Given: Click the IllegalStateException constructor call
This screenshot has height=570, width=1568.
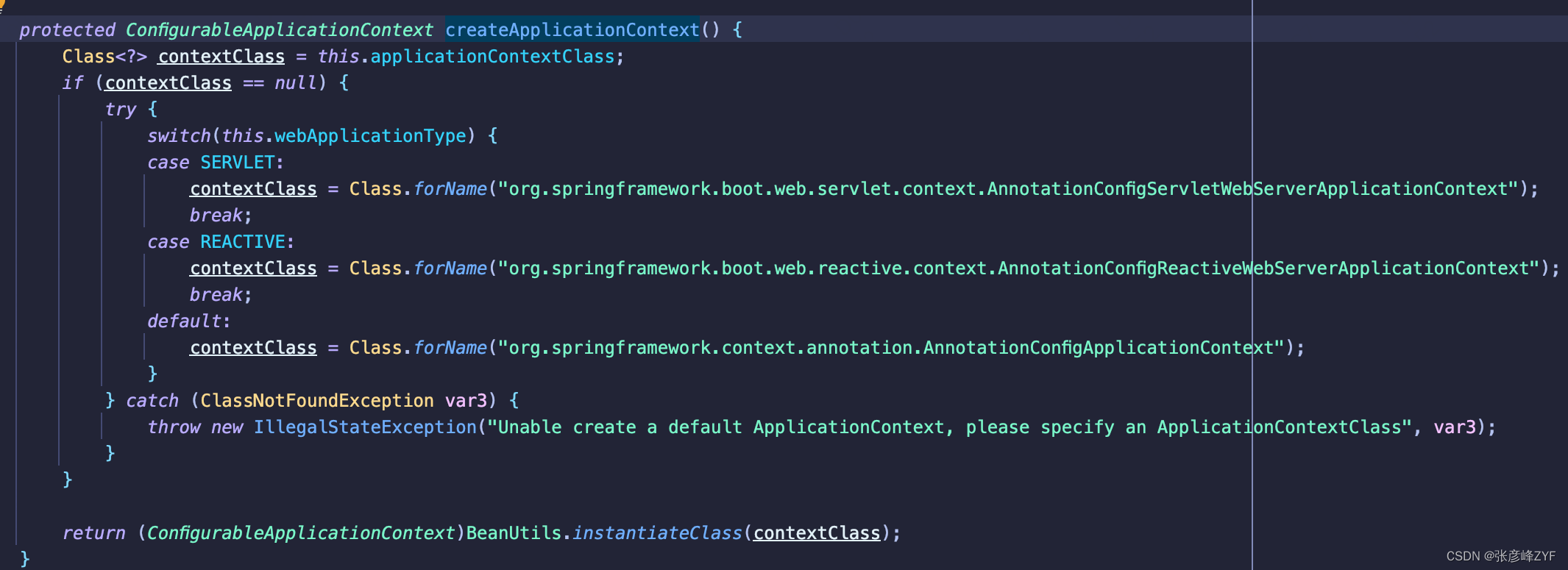Looking at the screenshot, I should point(366,427).
